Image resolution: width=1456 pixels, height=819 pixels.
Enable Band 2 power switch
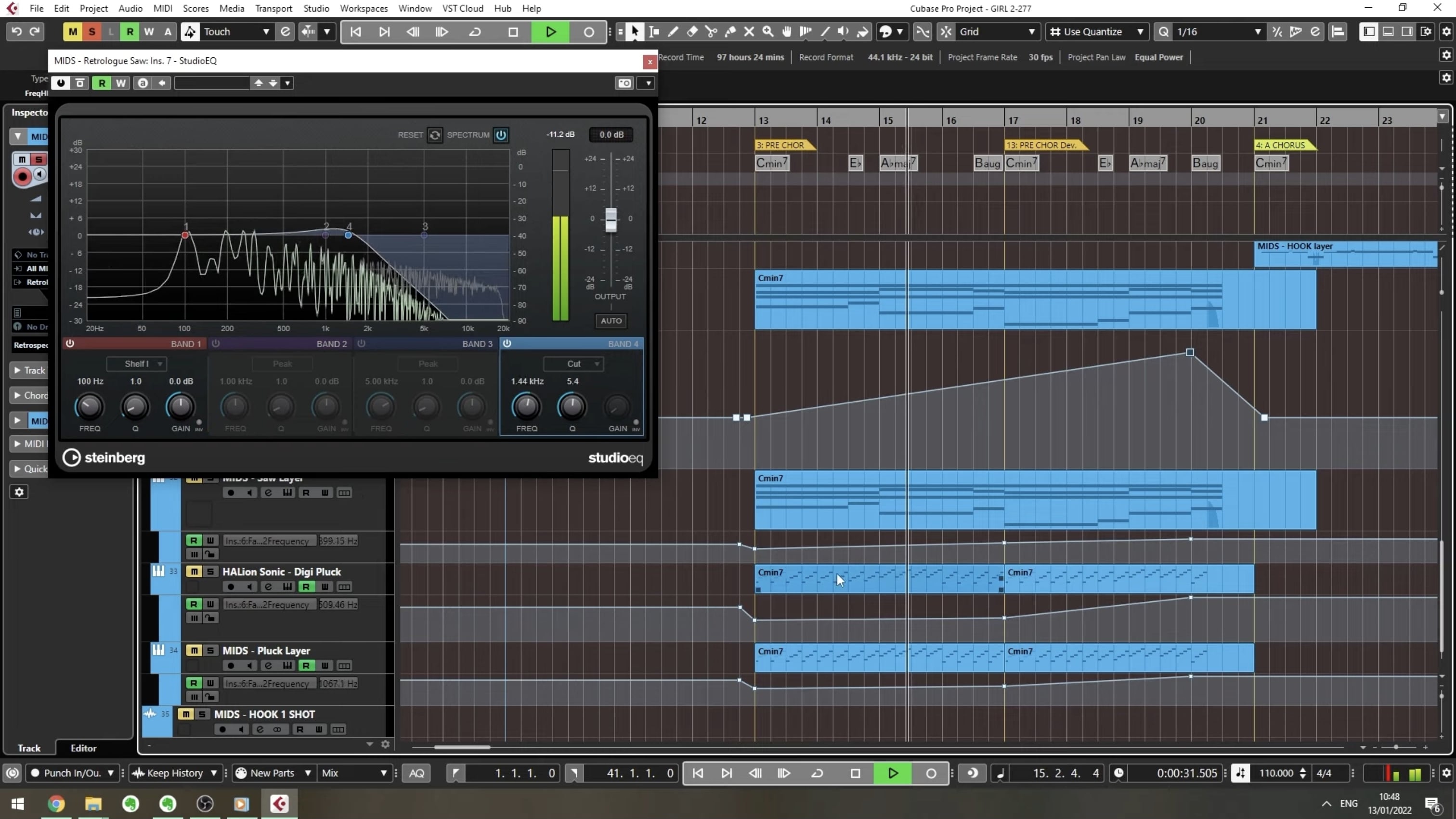[215, 343]
